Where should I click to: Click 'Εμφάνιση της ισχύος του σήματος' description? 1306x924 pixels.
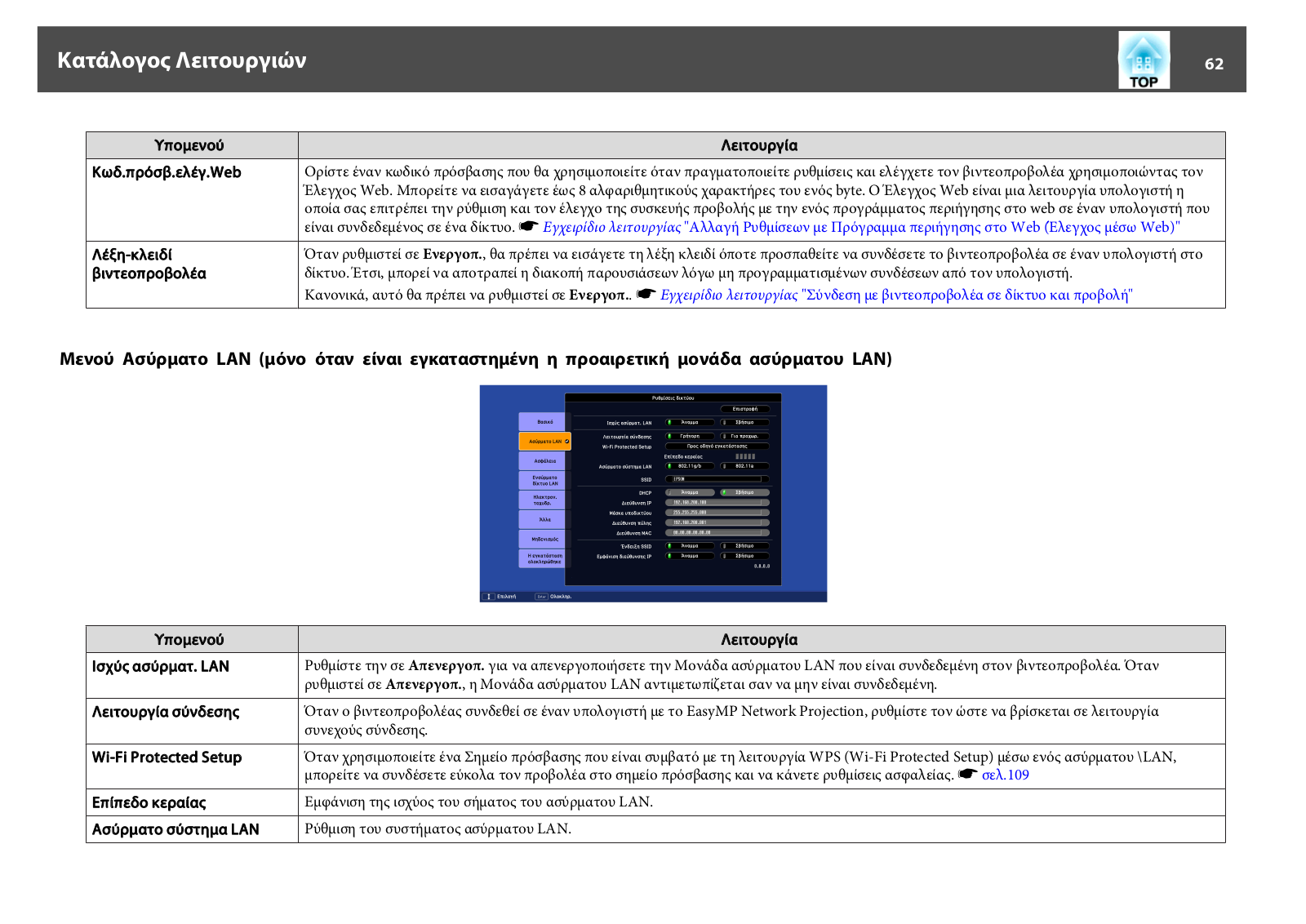[x=478, y=802]
